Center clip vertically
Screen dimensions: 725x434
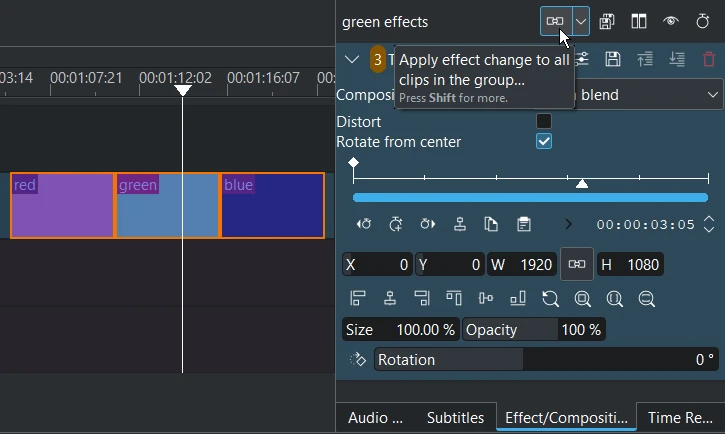[x=485, y=299]
